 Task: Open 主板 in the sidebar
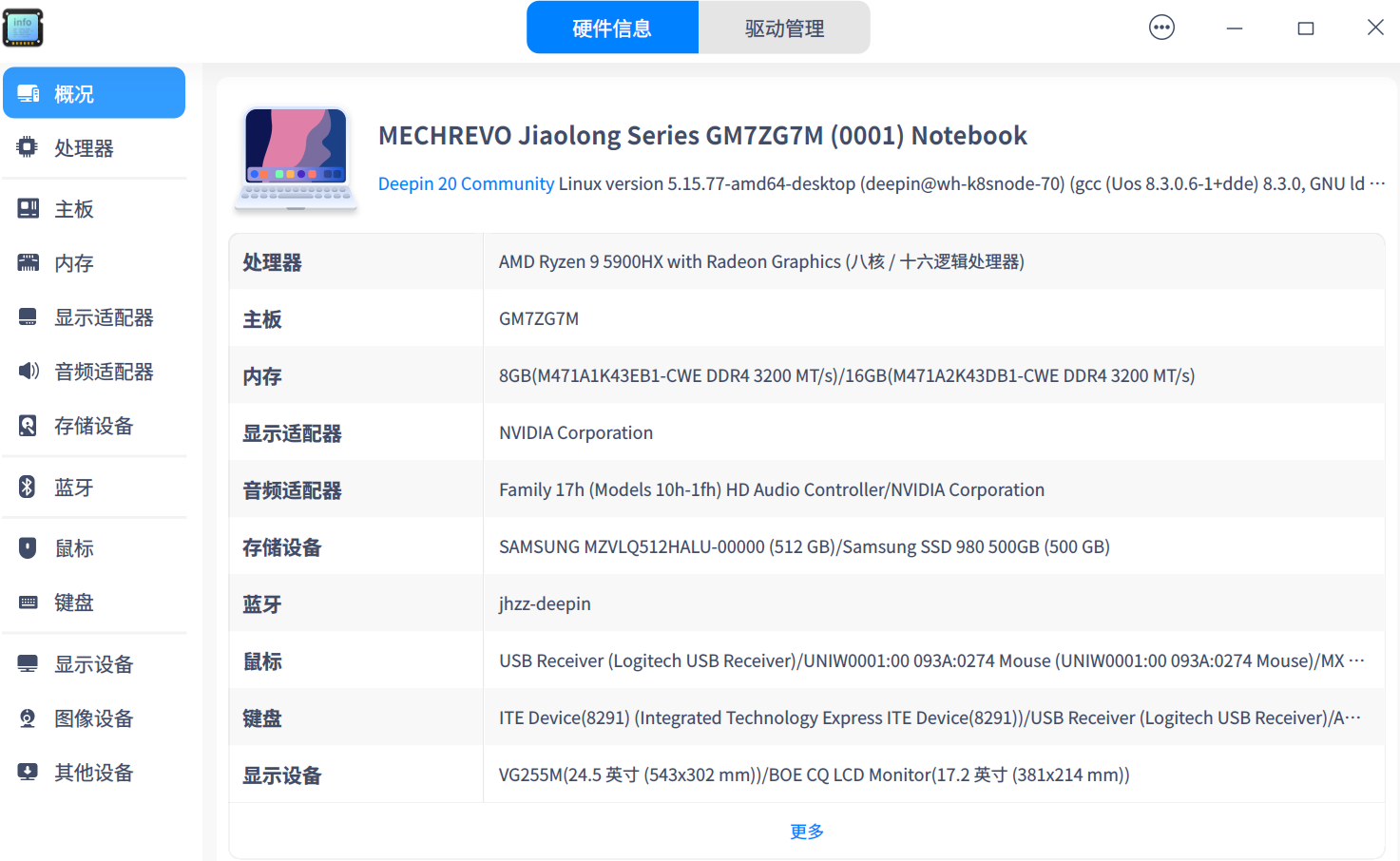pyautogui.click(x=94, y=208)
